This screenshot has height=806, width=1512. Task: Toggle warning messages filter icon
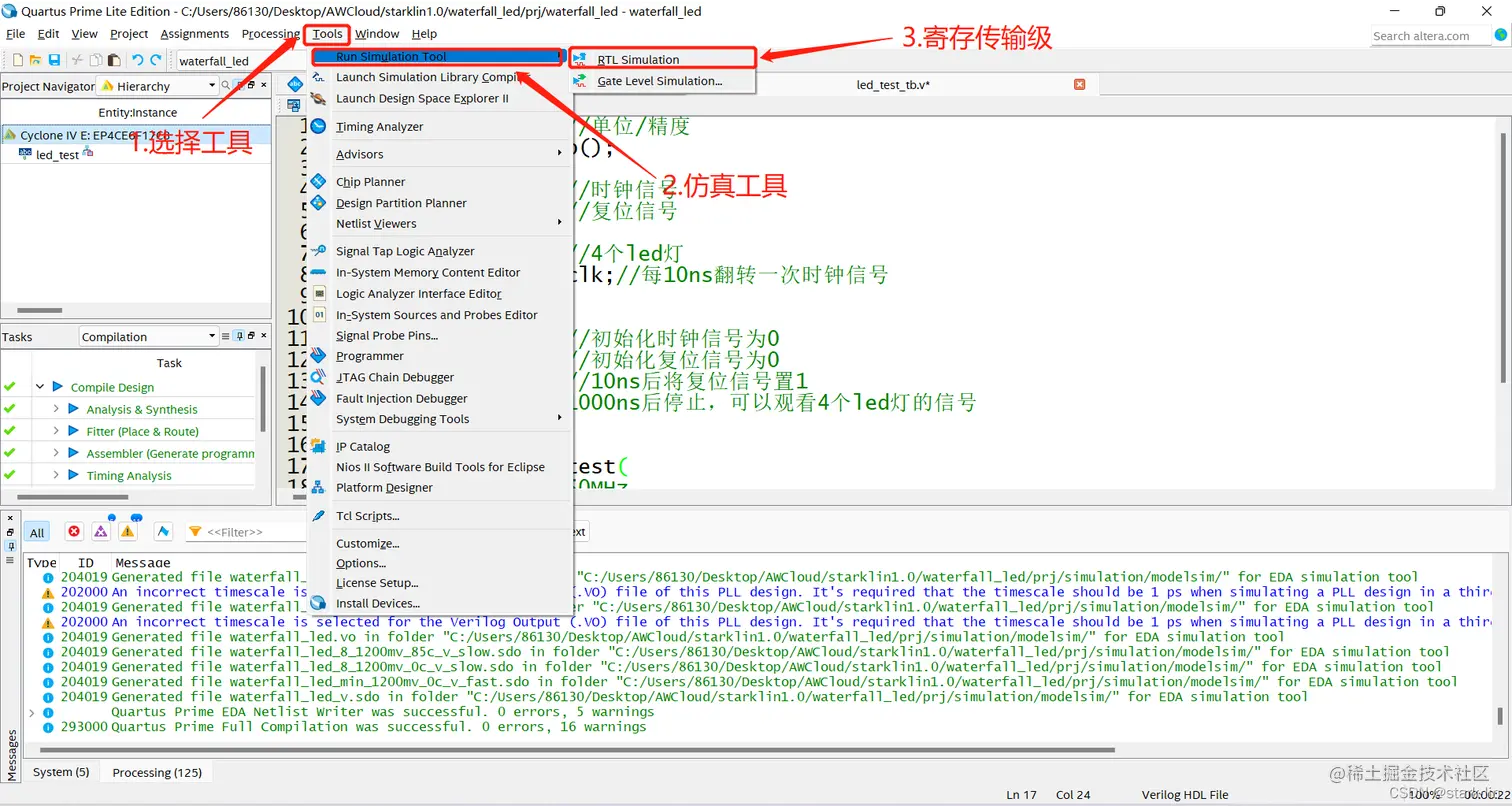point(127,531)
